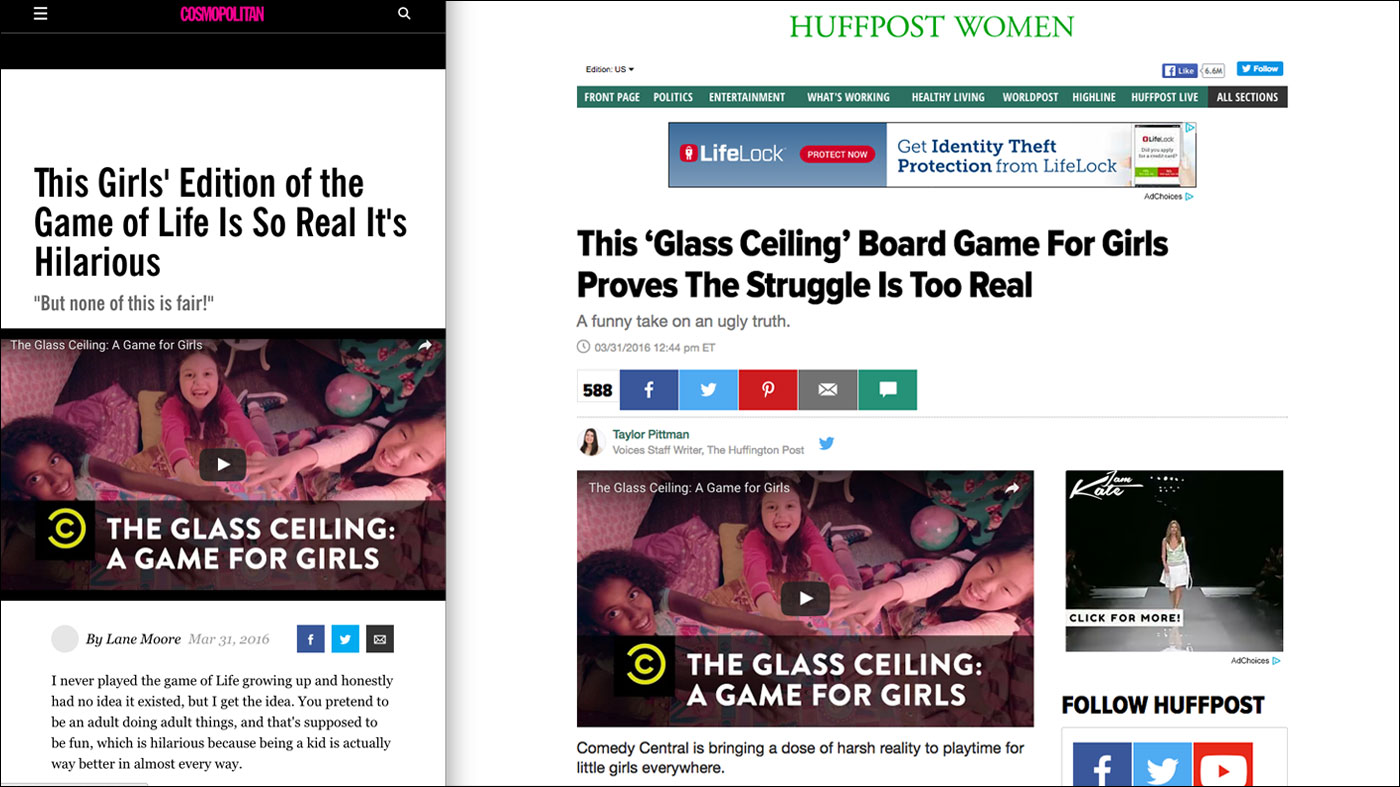Follow HuffPost on YouTube tile
Screen dimensions: 1400x787
(x=1222, y=765)
